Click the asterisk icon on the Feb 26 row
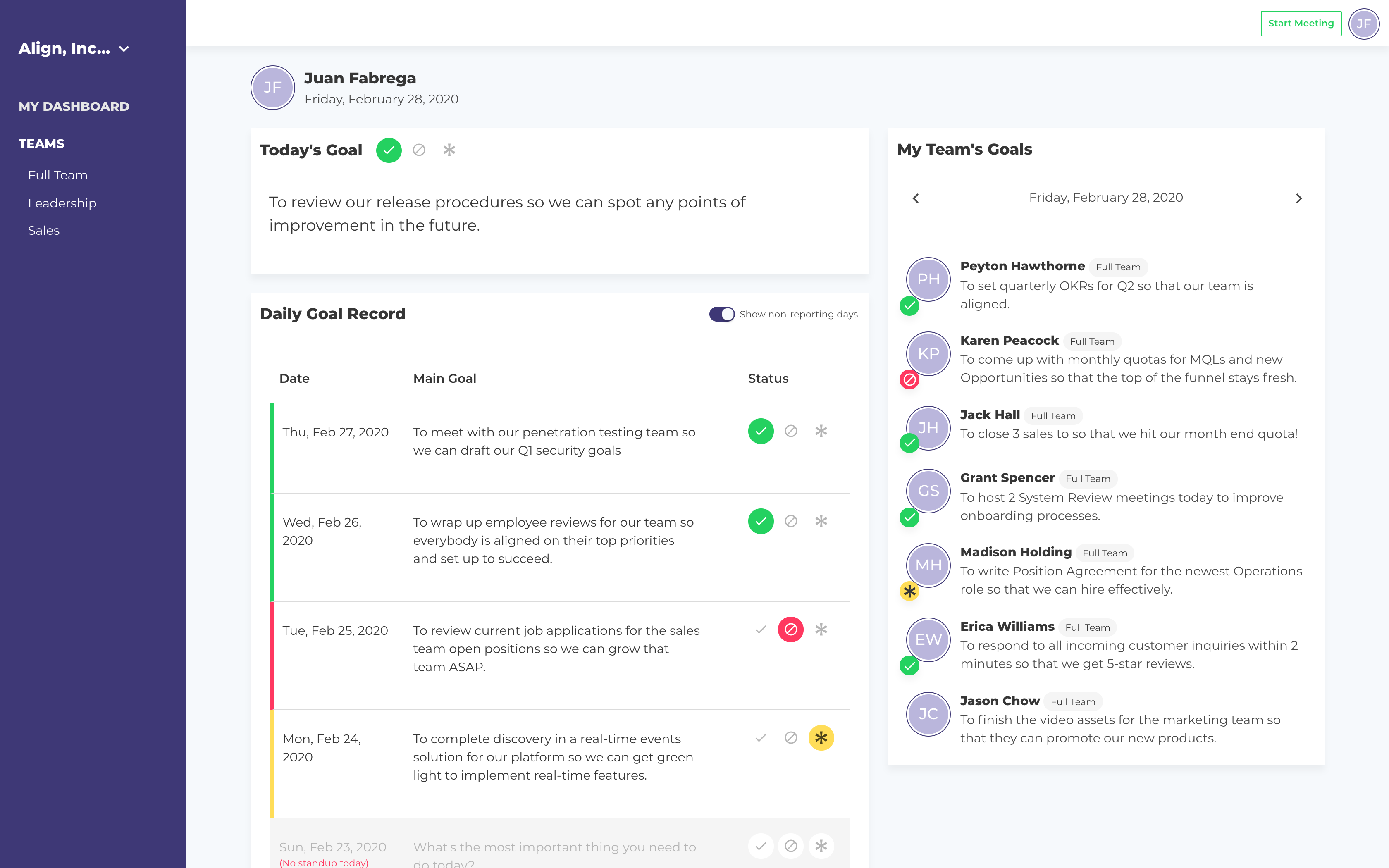The height and width of the screenshot is (868, 1389). 821,521
